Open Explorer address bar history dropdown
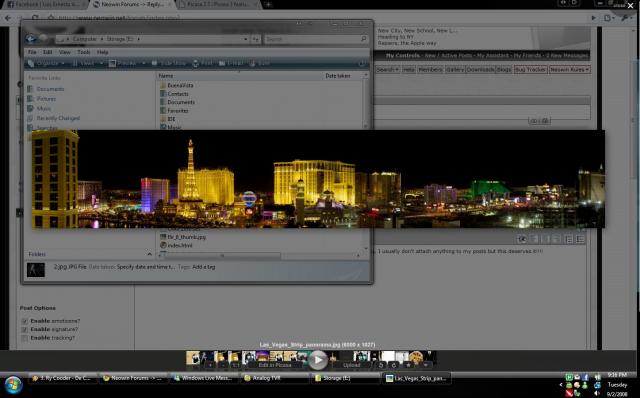Screen dimensions: 640x398 (x=245, y=39)
